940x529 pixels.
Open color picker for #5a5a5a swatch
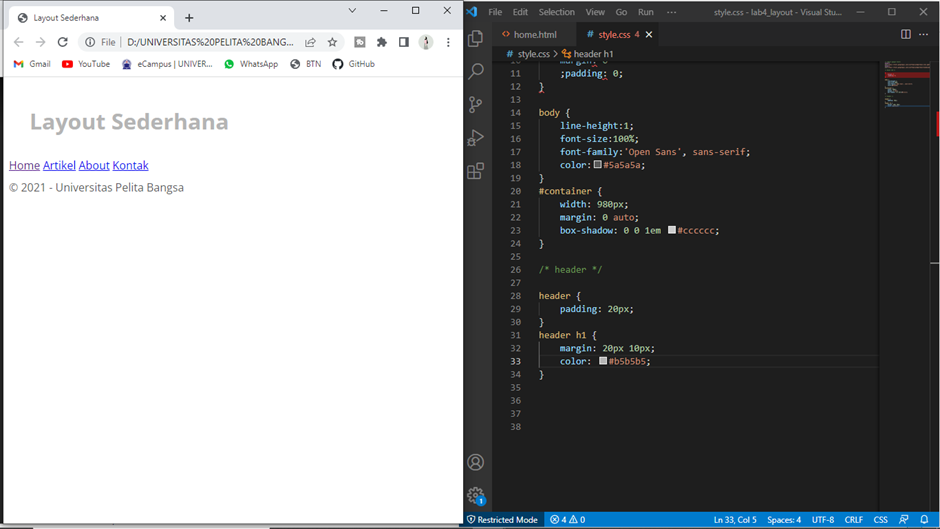[598, 164]
